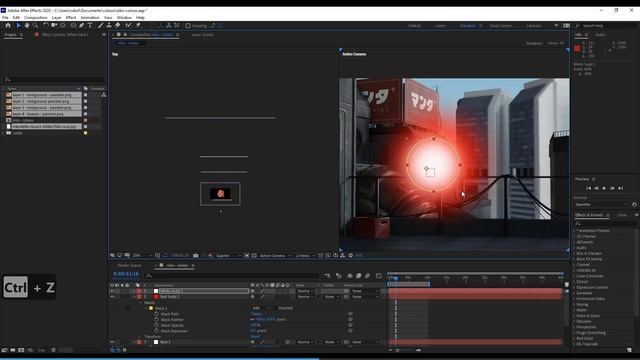This screenshot has height=360, width=640.
Task: Select the Type text tool
Action: click(x=90, y=25)
